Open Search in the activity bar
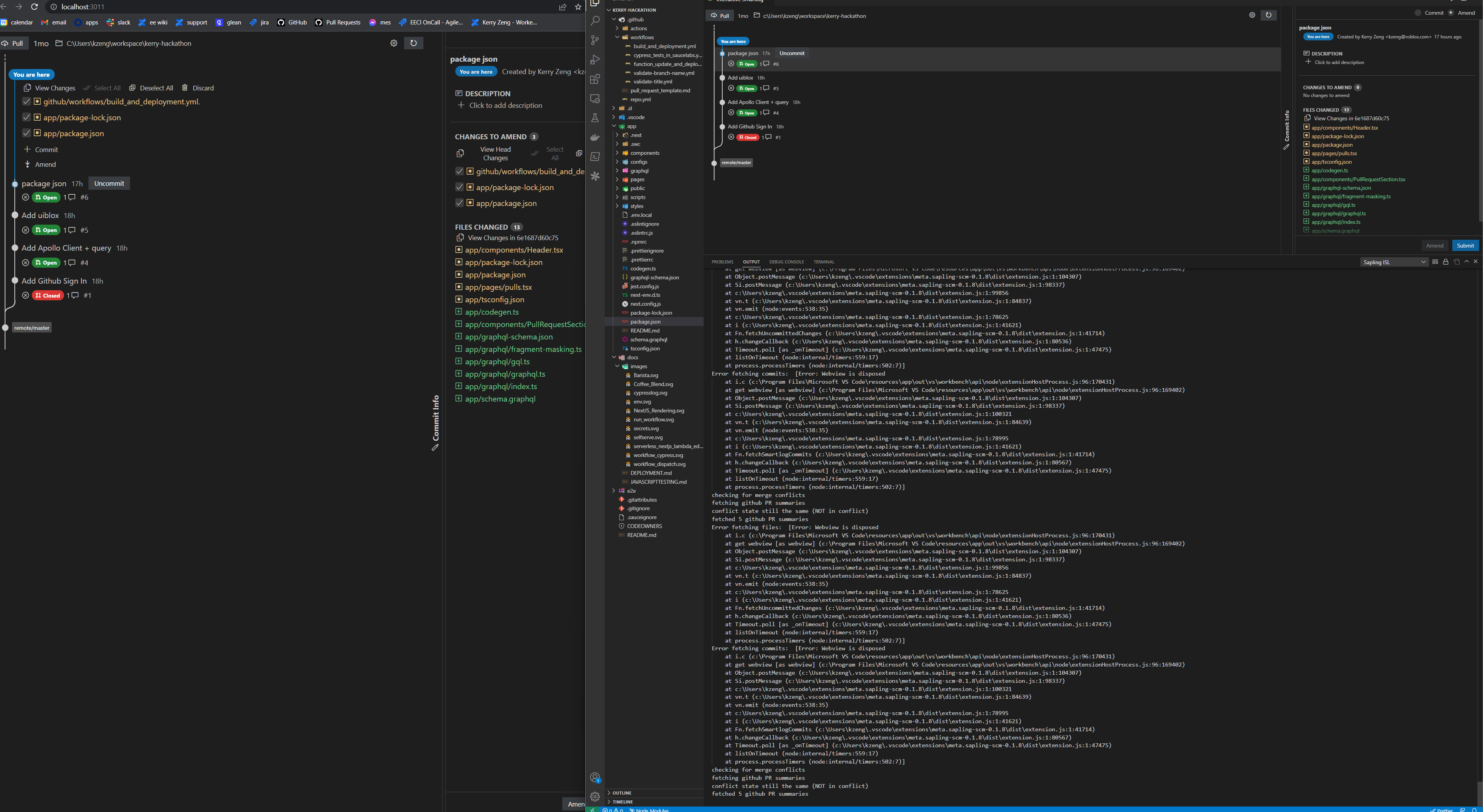This screenshot has width=1483, height=812. click(x=595, y=21)
